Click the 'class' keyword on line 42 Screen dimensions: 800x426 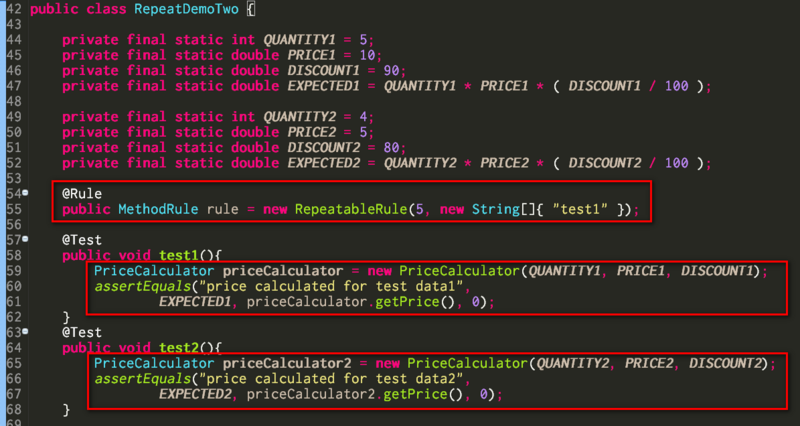(106, 10)
